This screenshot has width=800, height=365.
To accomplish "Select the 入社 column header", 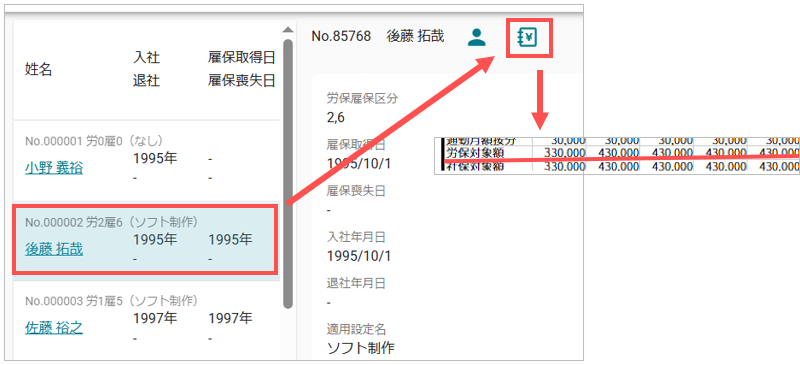I will click(146, 58).
